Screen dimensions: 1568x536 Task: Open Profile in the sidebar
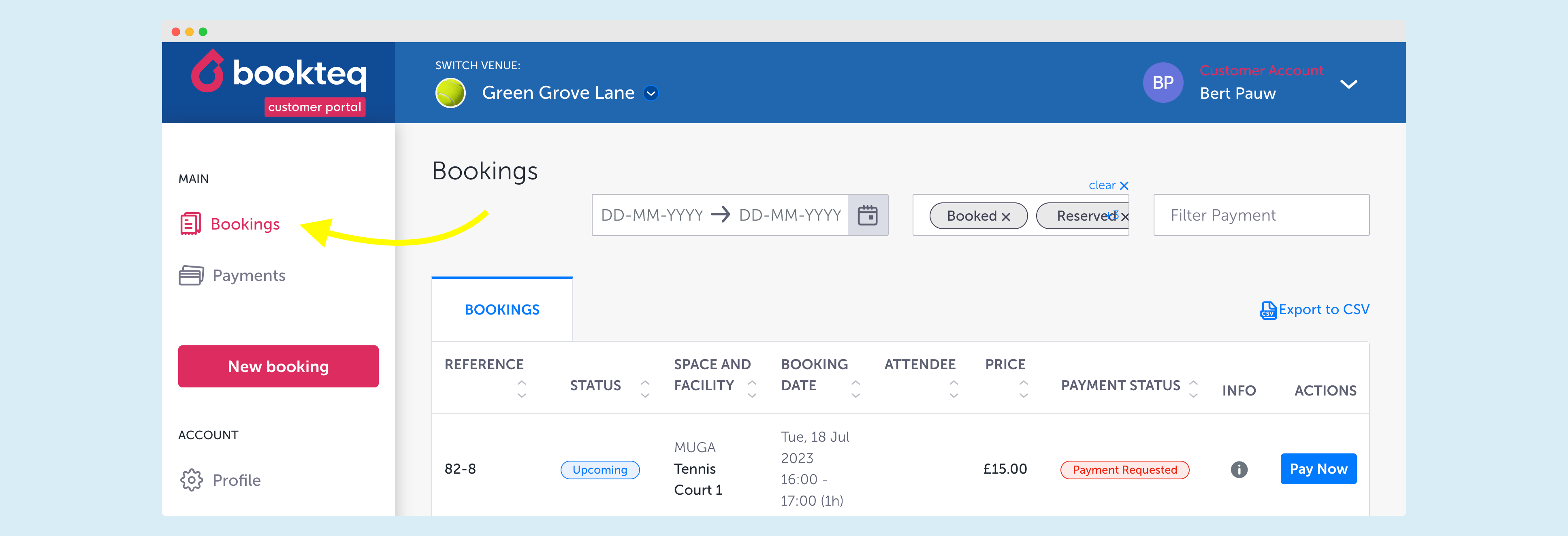[x=236, y=480]
